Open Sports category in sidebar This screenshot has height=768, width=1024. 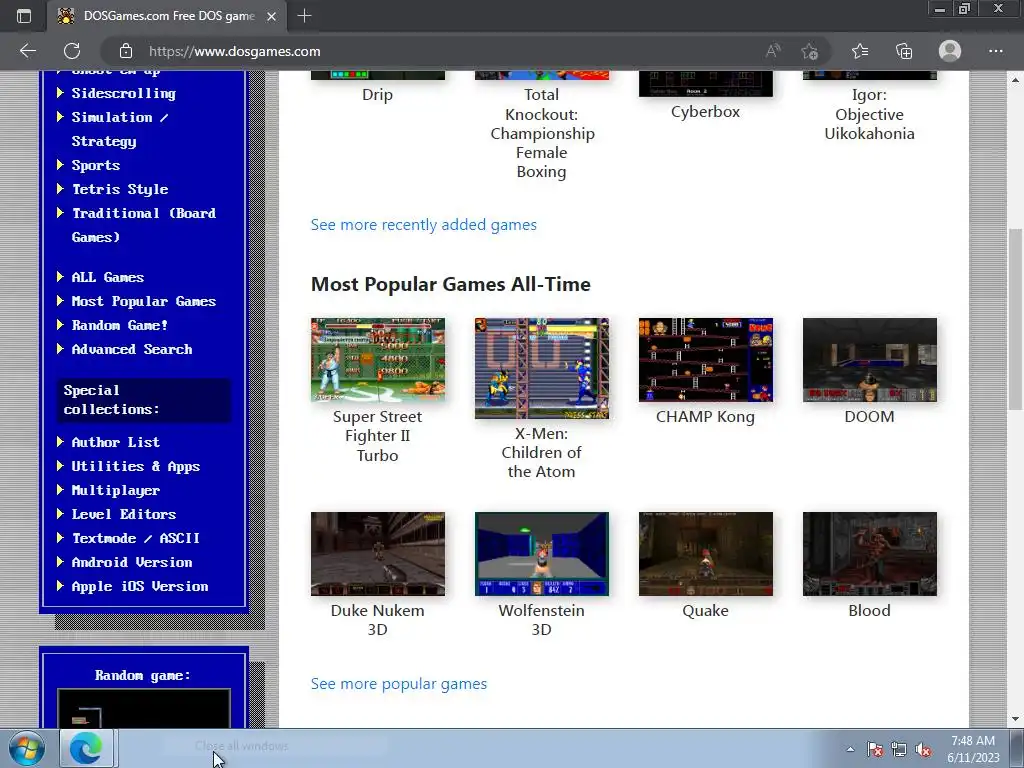pos(95,165)
